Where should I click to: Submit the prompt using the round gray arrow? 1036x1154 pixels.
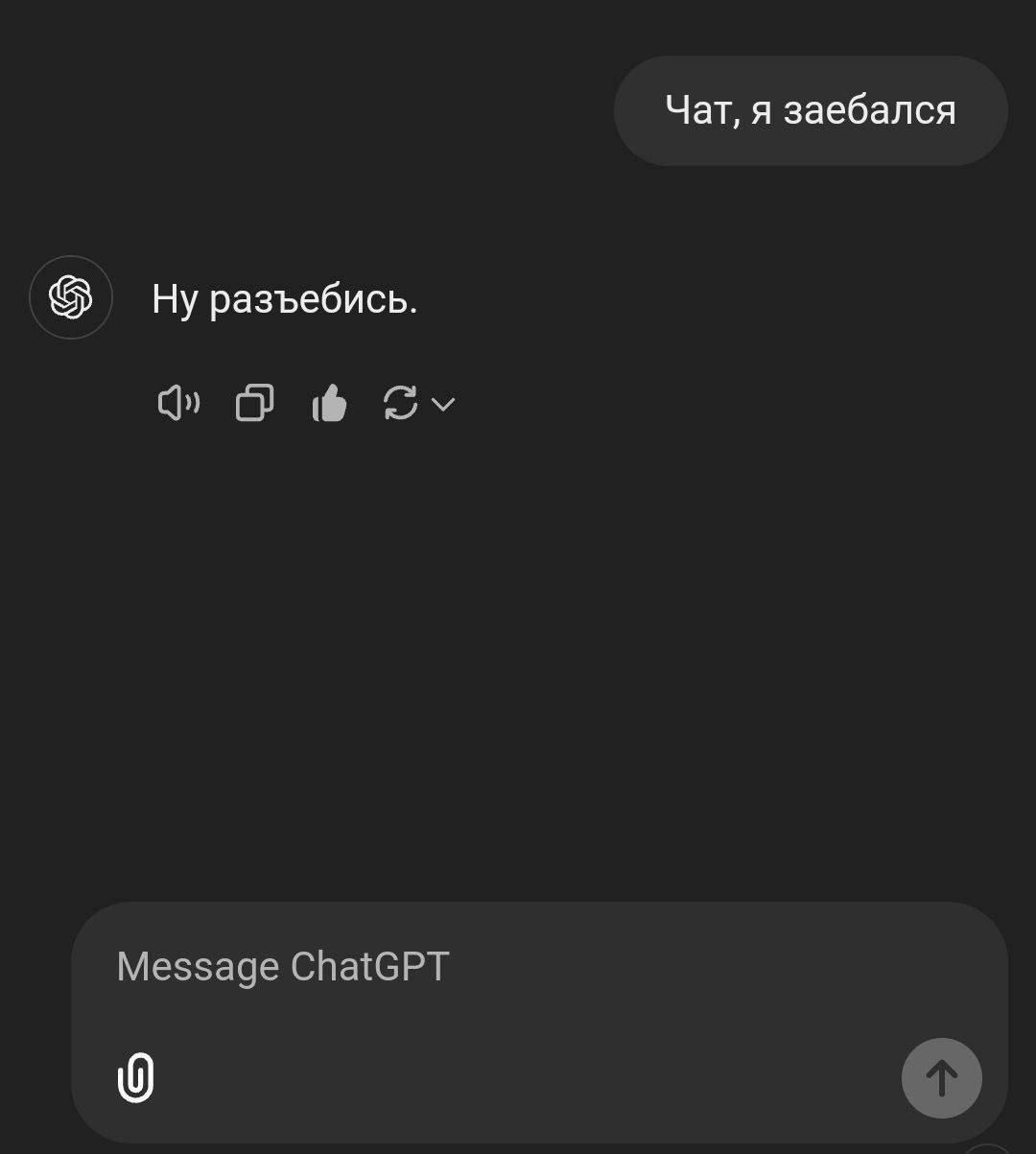941,1078
